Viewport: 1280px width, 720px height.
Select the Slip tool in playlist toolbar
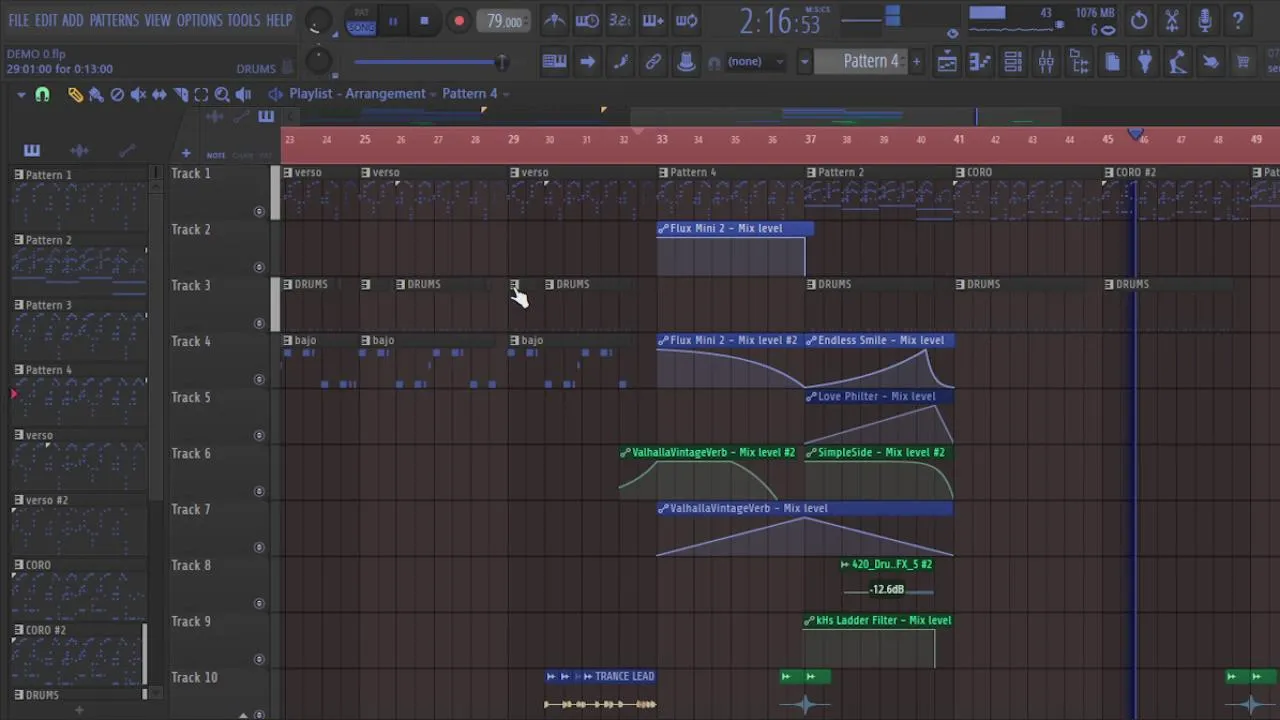(159, 94)
